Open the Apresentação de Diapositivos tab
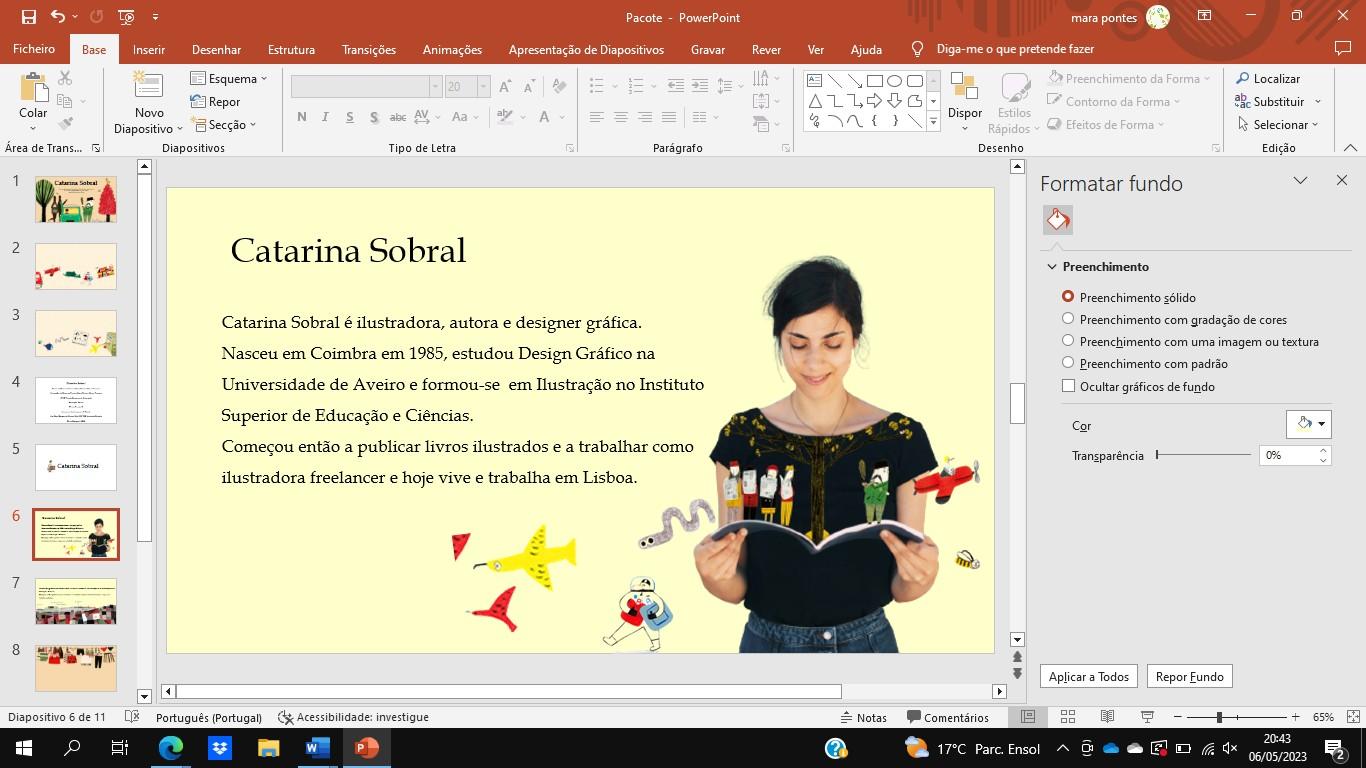 click(x=586, y=49)
